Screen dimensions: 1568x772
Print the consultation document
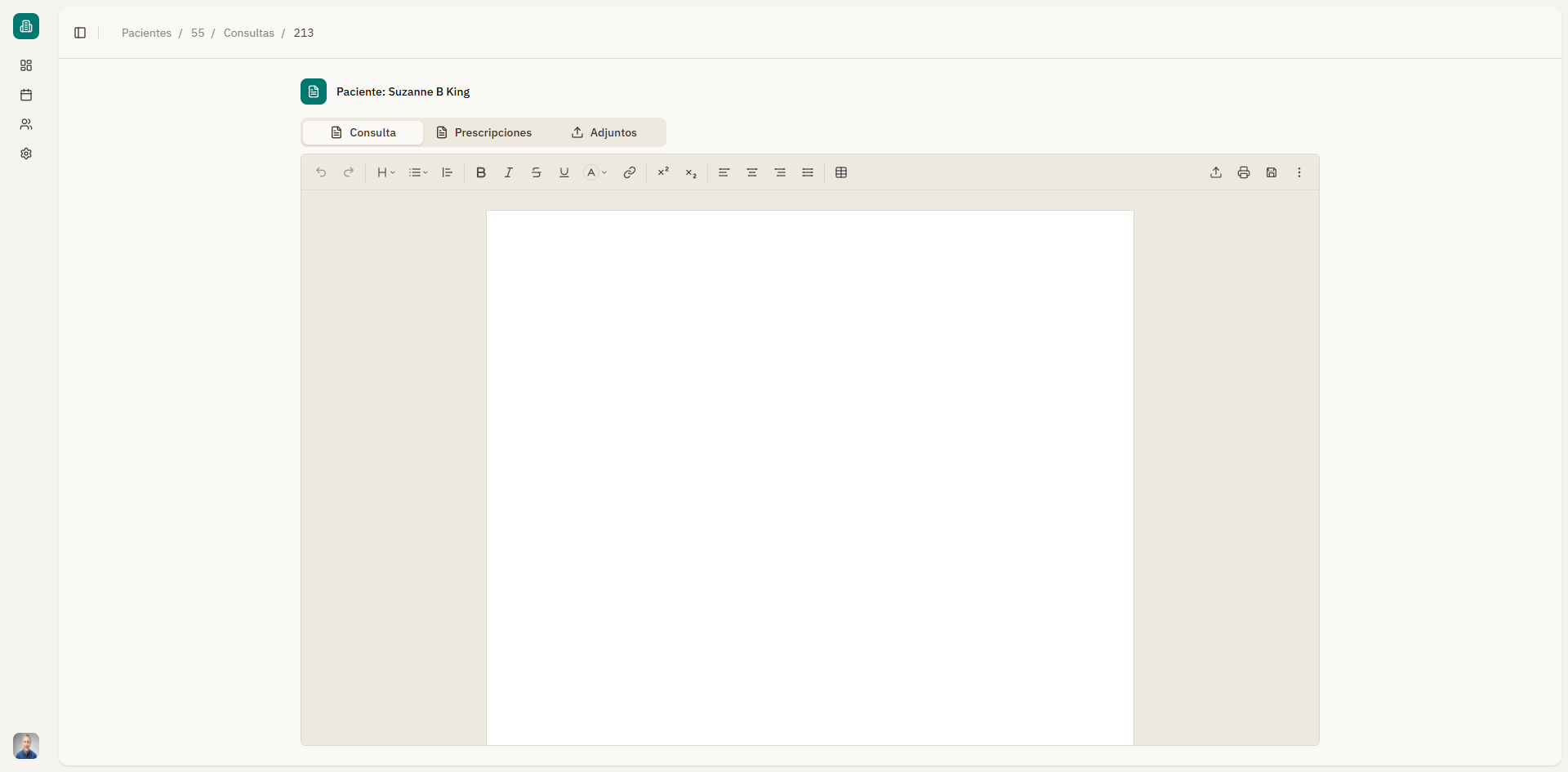[1244, 172]
